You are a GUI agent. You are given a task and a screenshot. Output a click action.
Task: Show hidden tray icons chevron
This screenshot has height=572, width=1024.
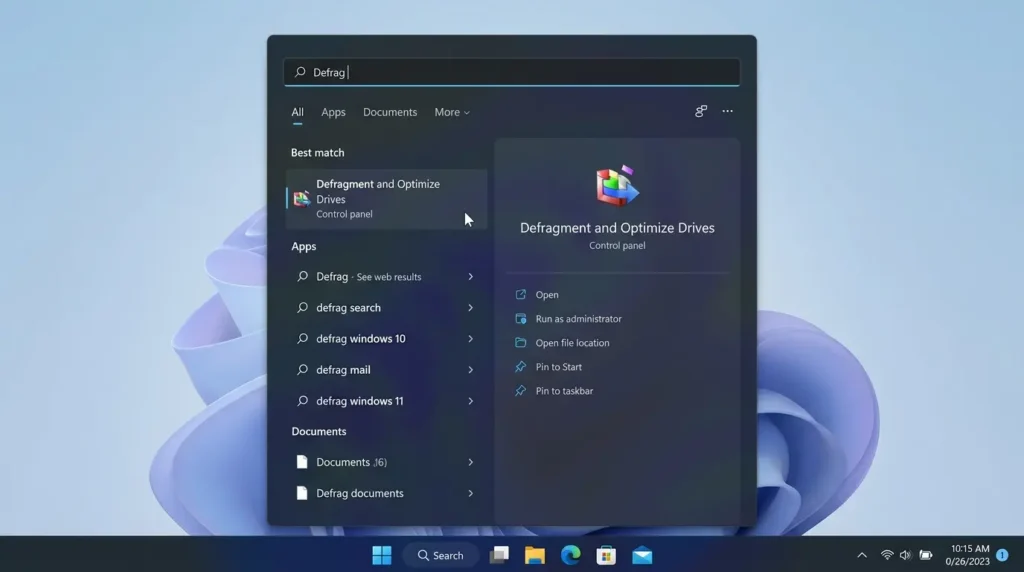point(862,555)
